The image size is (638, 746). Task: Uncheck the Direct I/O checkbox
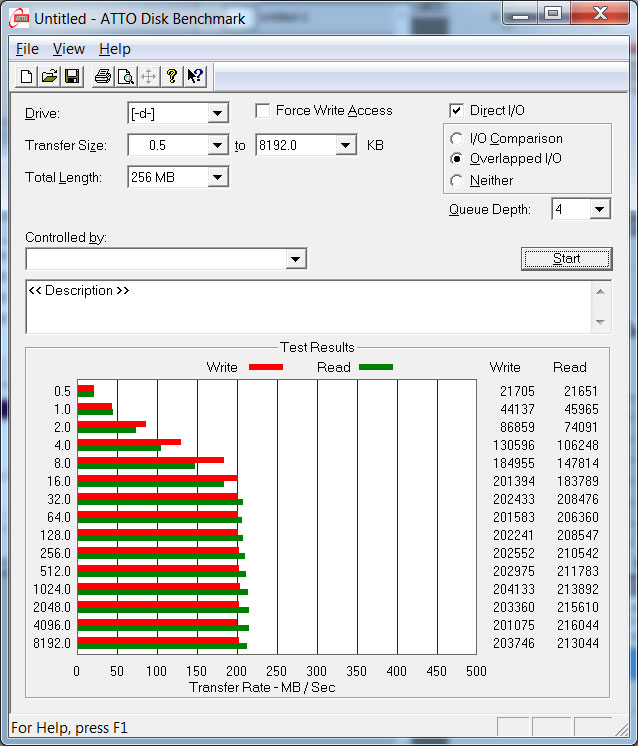tap(456, 111)
